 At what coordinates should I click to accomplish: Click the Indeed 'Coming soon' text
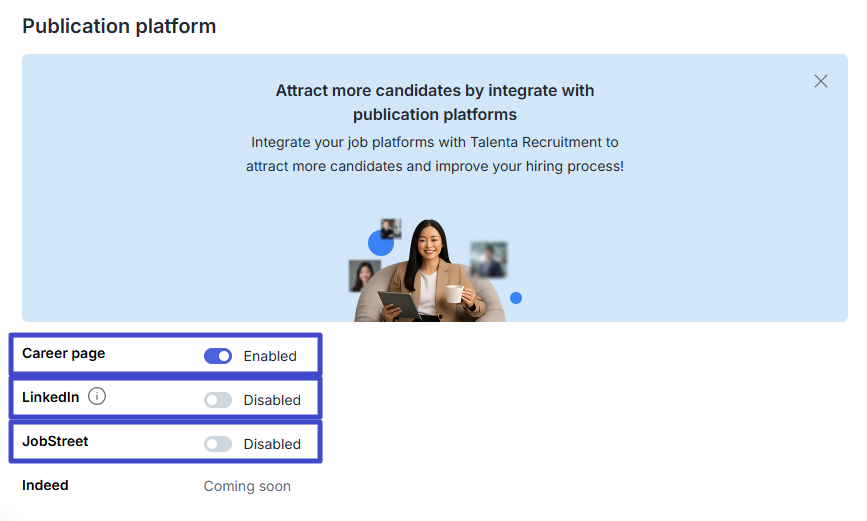pos(247,487)
